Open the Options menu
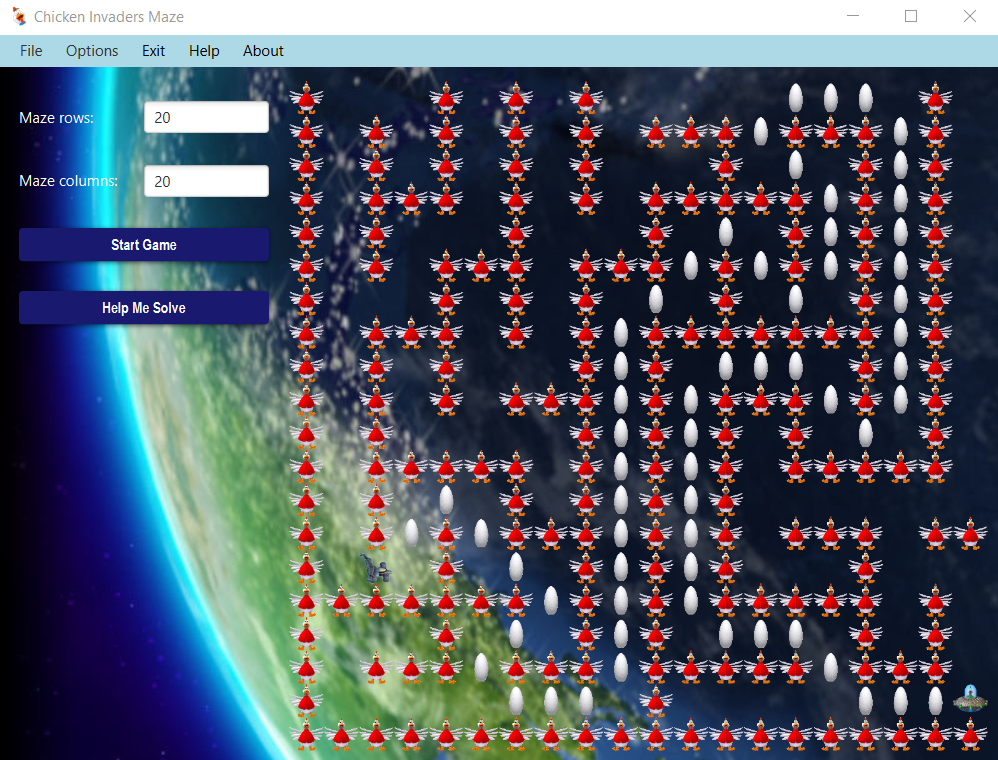The image size is (998, 760). click(92, 51)
